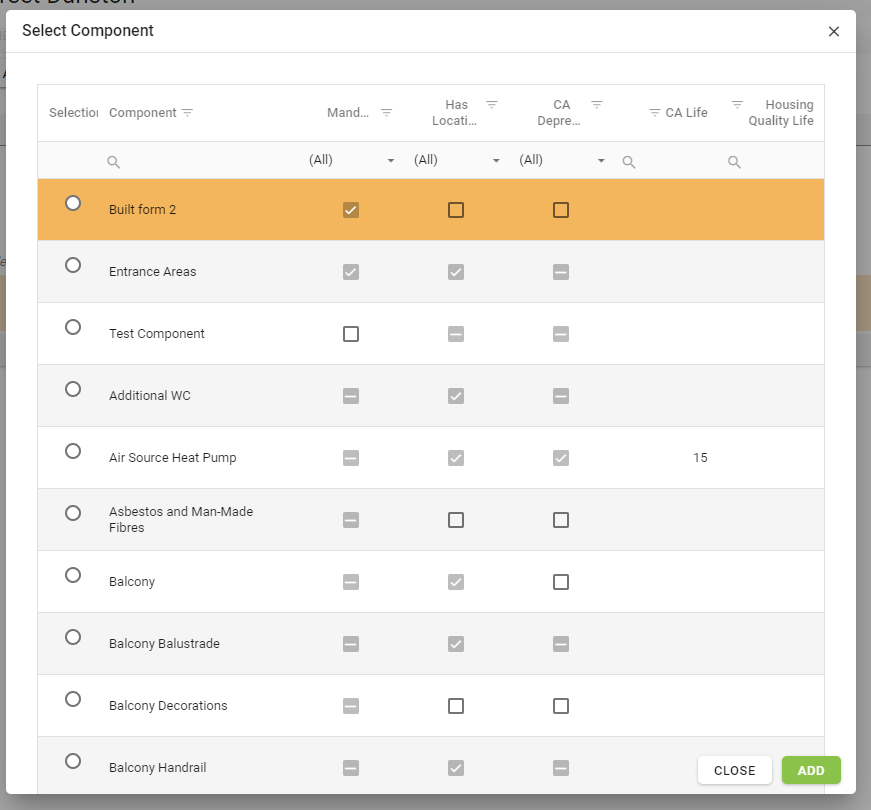This screenshot has width=871, height=810.
Task: Sort by the Component column header
Action: [x=142, y=113]
